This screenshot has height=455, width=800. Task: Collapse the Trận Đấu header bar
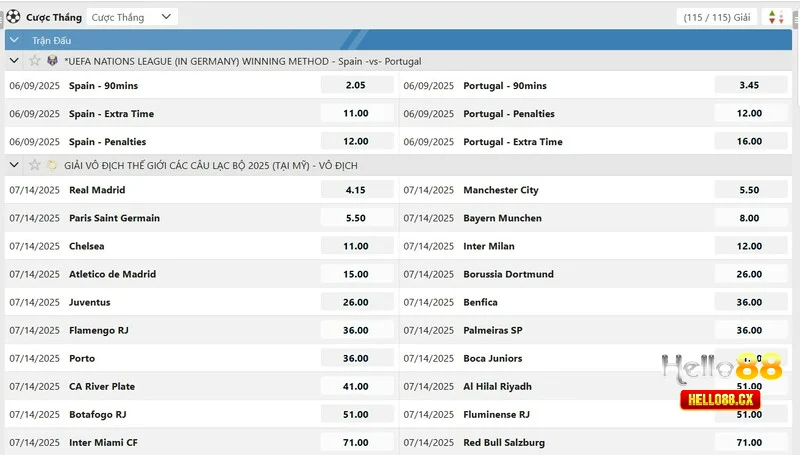tap(14, 40)
